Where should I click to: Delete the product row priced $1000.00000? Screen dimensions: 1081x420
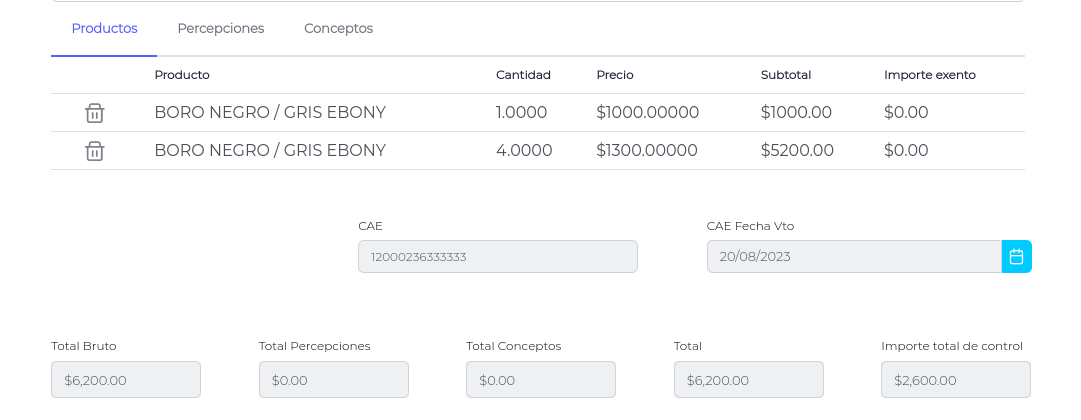pos(95,113)
